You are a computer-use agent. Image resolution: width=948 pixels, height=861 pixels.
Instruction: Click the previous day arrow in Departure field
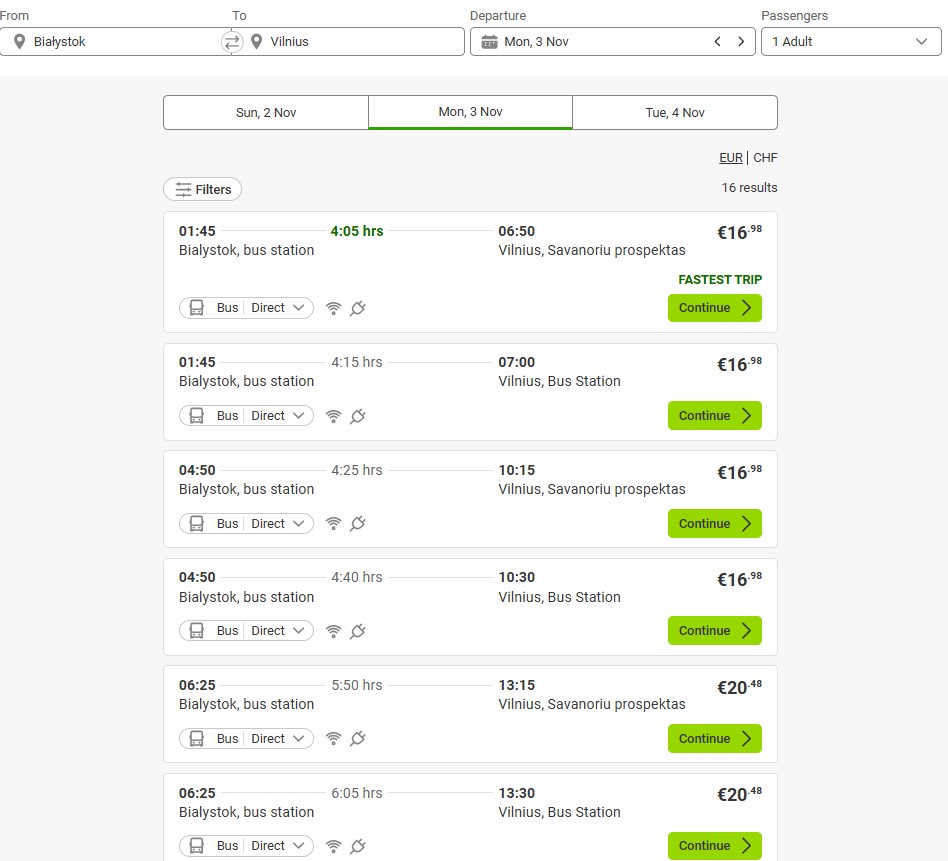point(717,42)
